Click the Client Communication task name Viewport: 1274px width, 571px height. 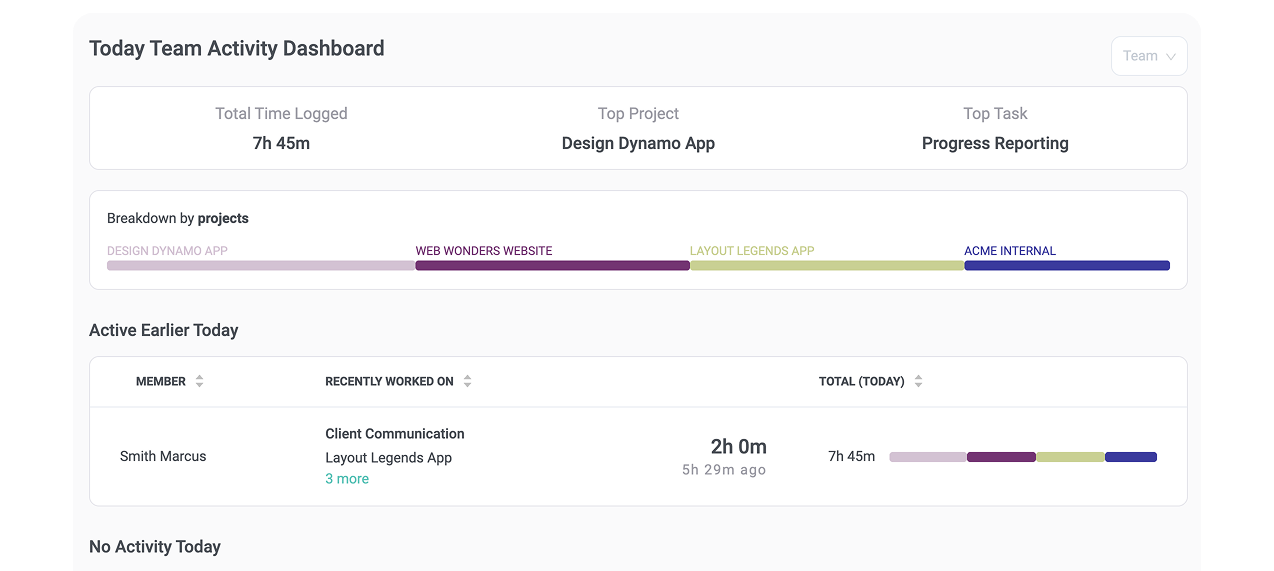pos(395,434)
